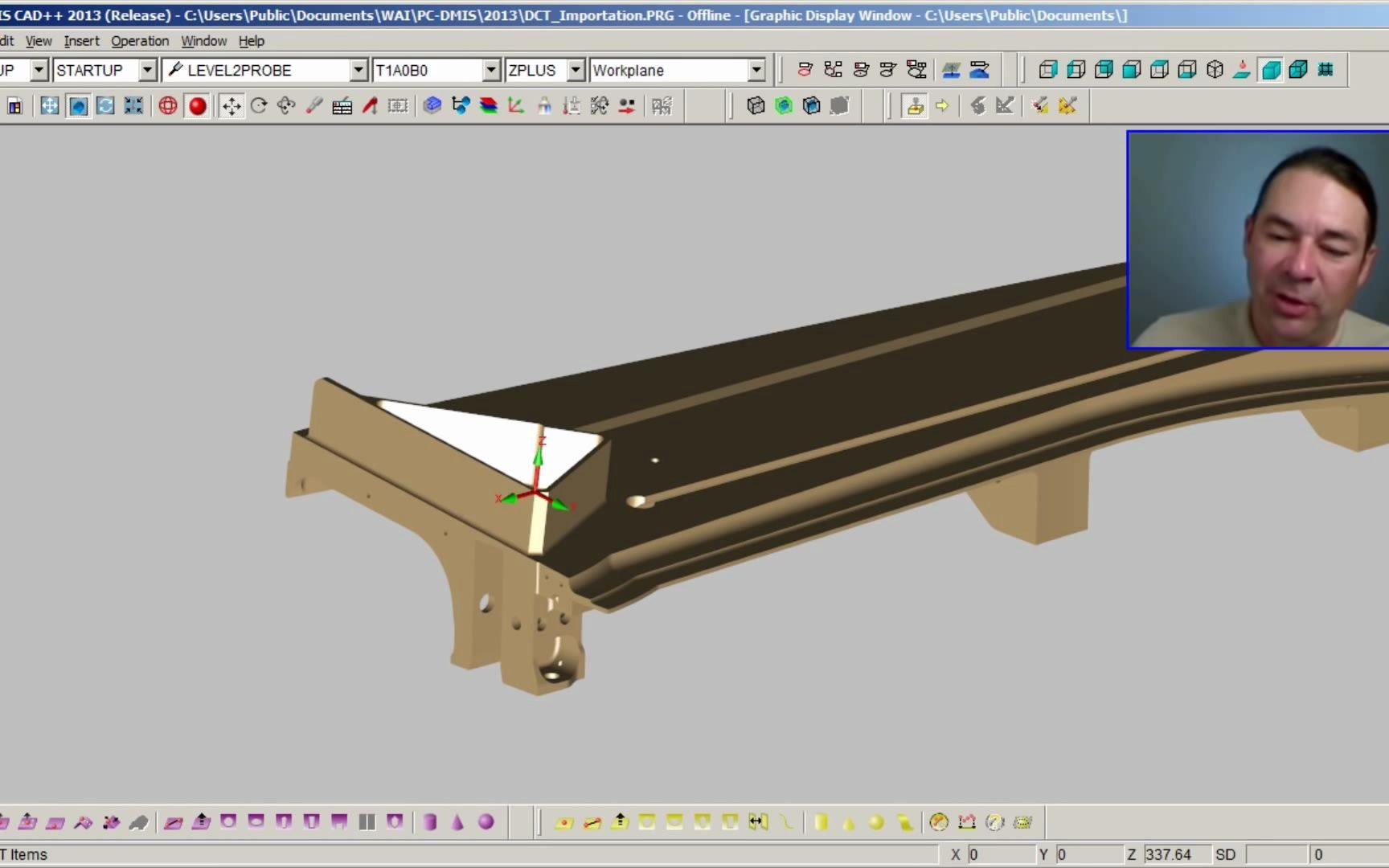Select the Edit Window icon
Screen dimensions: 1389x868
[x=15, y=105]
